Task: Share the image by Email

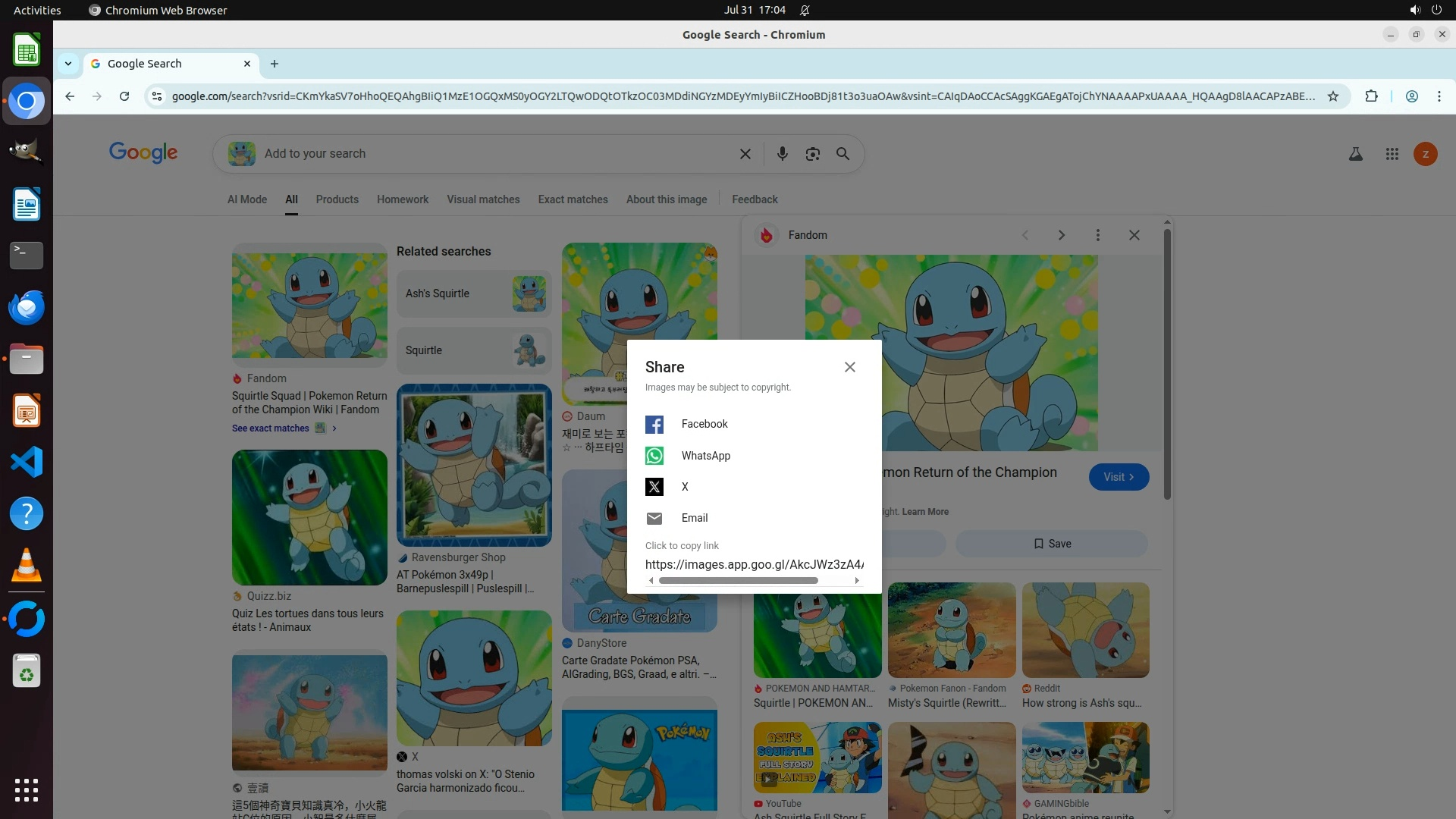Action: 654,518
